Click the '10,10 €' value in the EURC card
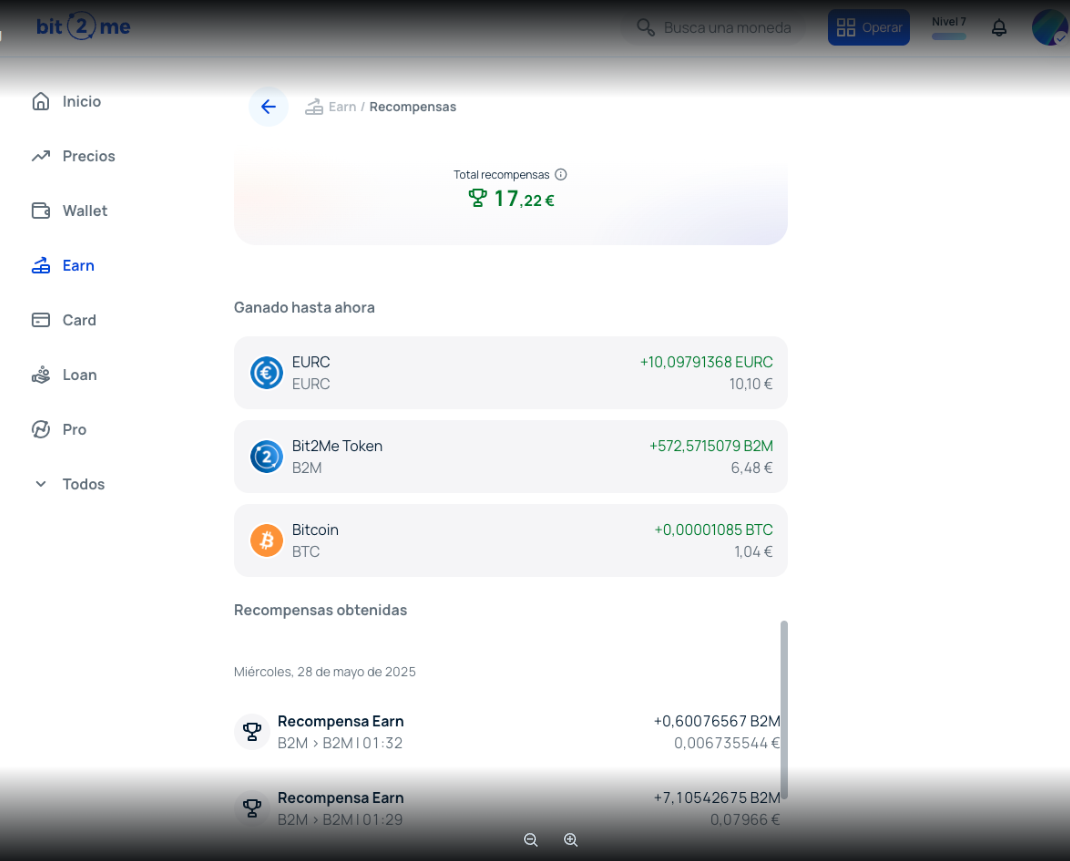This screenshot has height=861, width=1070. pyautogui.click(x=751, y=384)
